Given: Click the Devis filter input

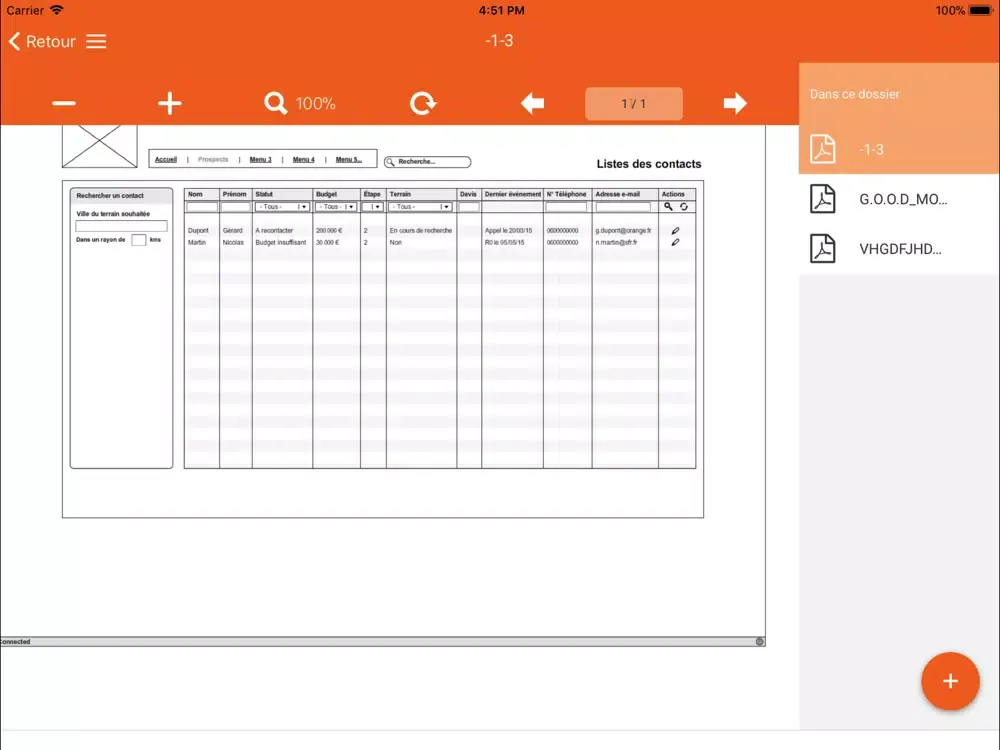Looking at the screenshot, I should point(469,207).
